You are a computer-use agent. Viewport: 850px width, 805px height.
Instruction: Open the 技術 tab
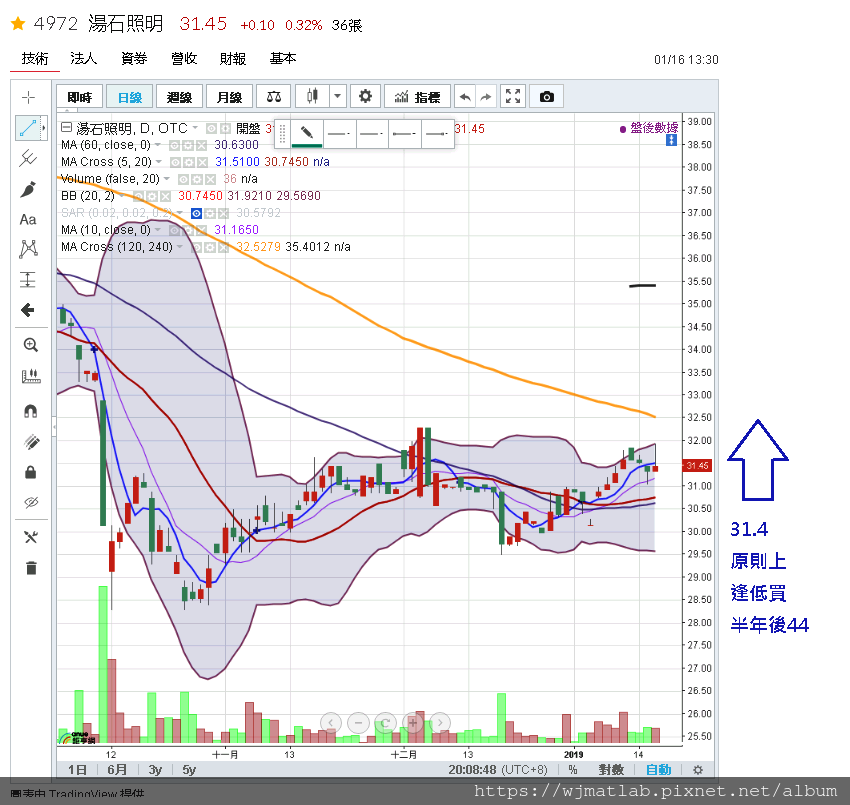tap(35, 59)
